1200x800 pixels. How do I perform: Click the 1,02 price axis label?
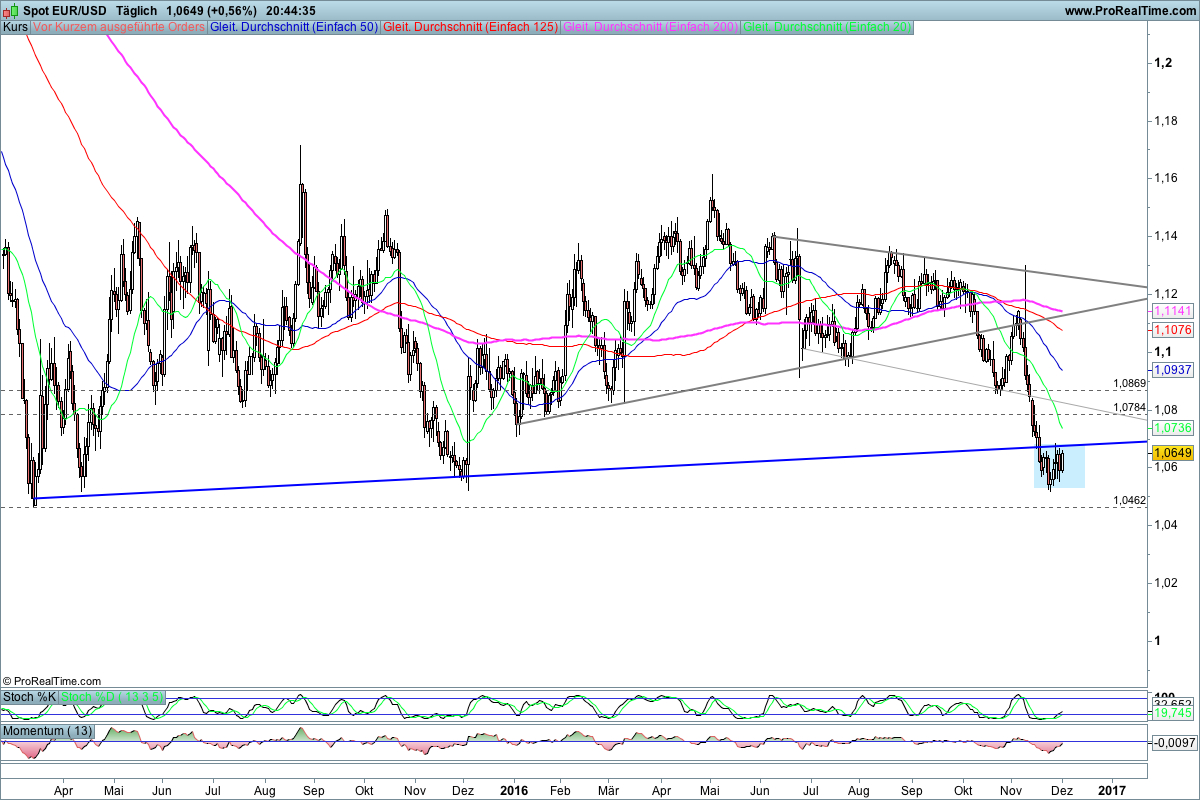tap(1165, 583)
